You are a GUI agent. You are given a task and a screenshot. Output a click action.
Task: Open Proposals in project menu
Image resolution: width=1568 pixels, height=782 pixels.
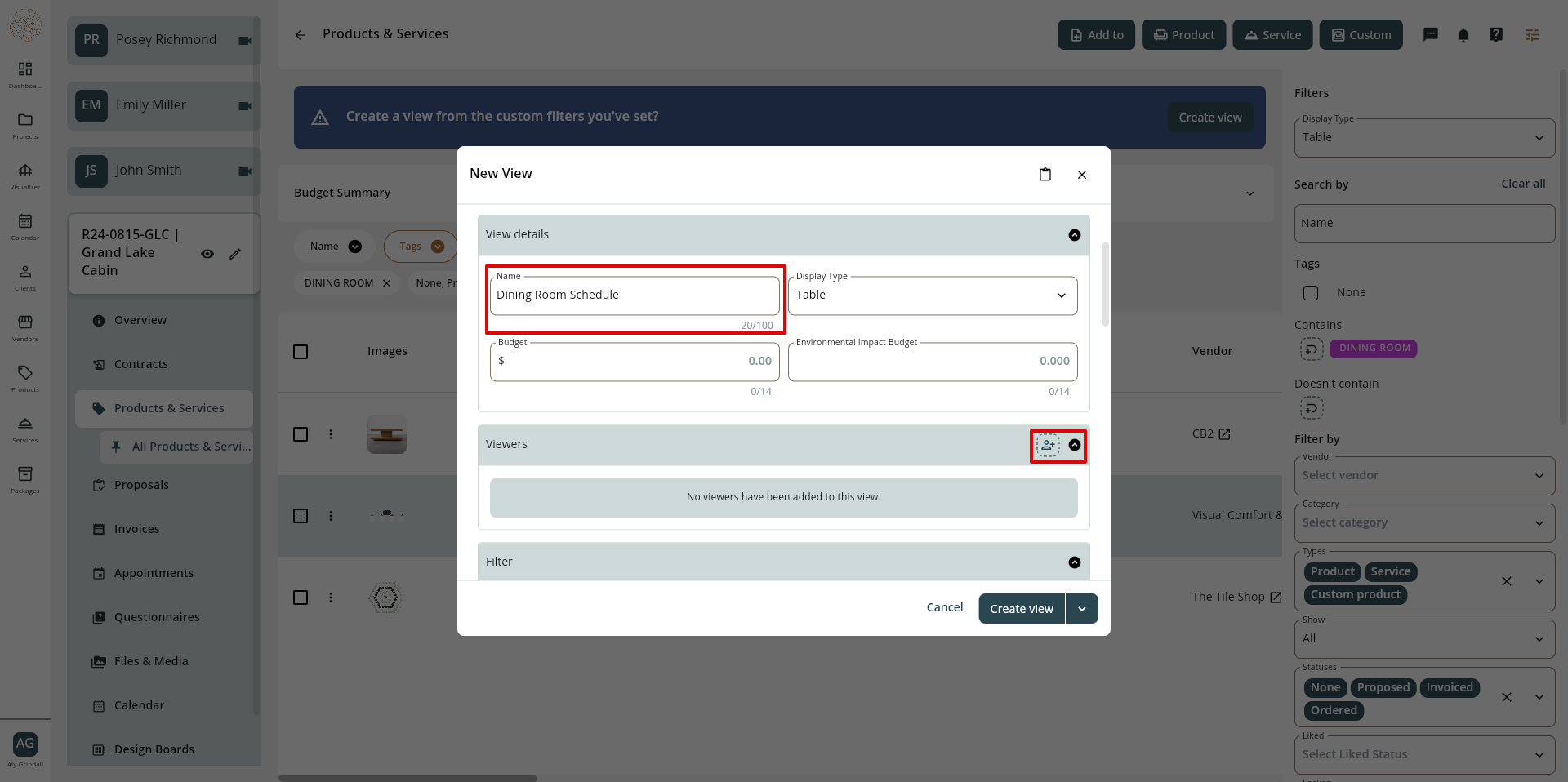142,485
